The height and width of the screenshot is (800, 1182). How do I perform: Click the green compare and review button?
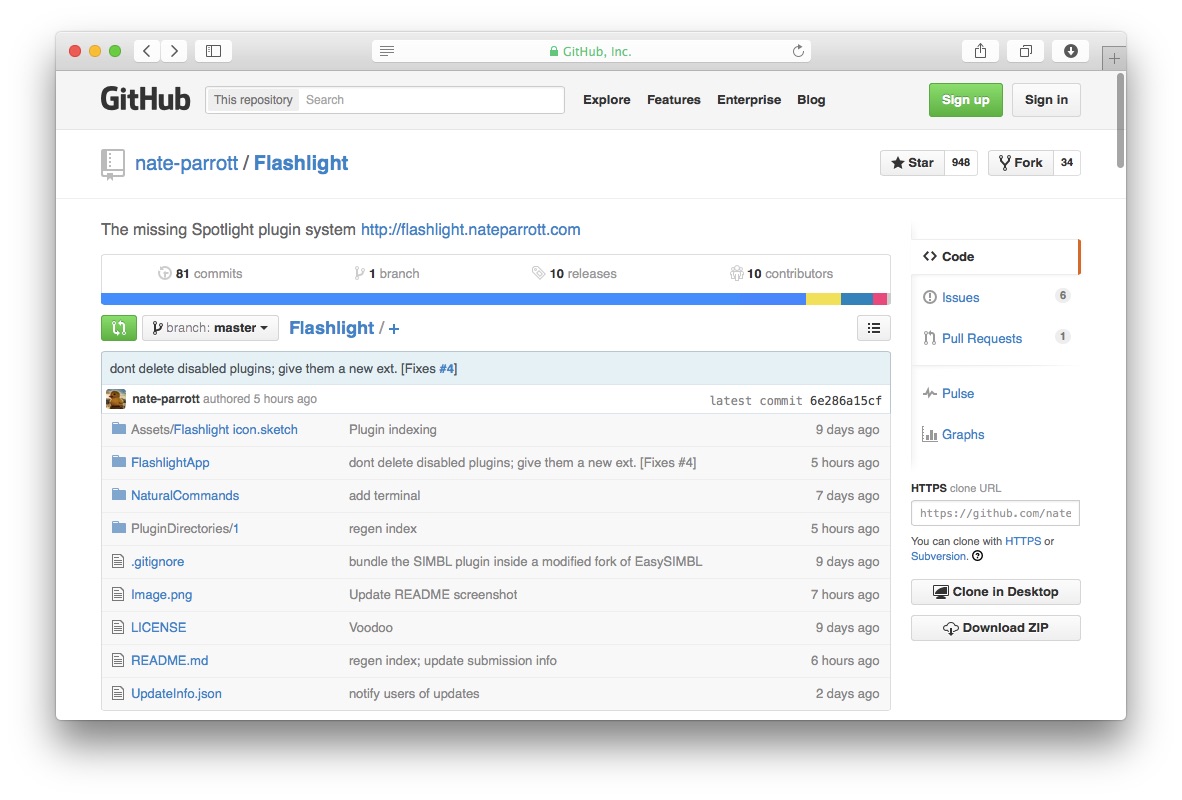(119, 328)
